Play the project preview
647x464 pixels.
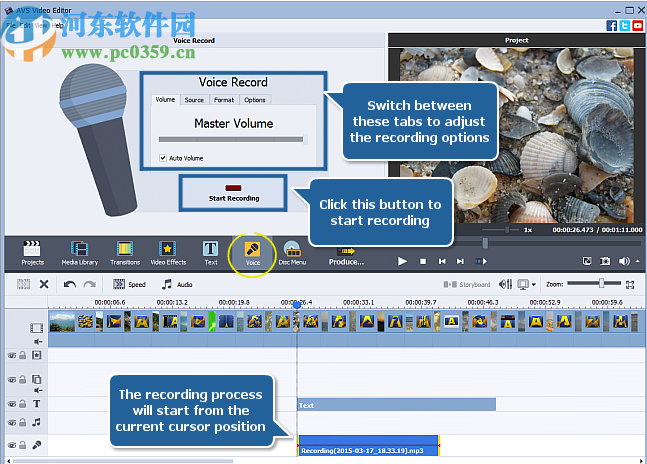[402, 261]
